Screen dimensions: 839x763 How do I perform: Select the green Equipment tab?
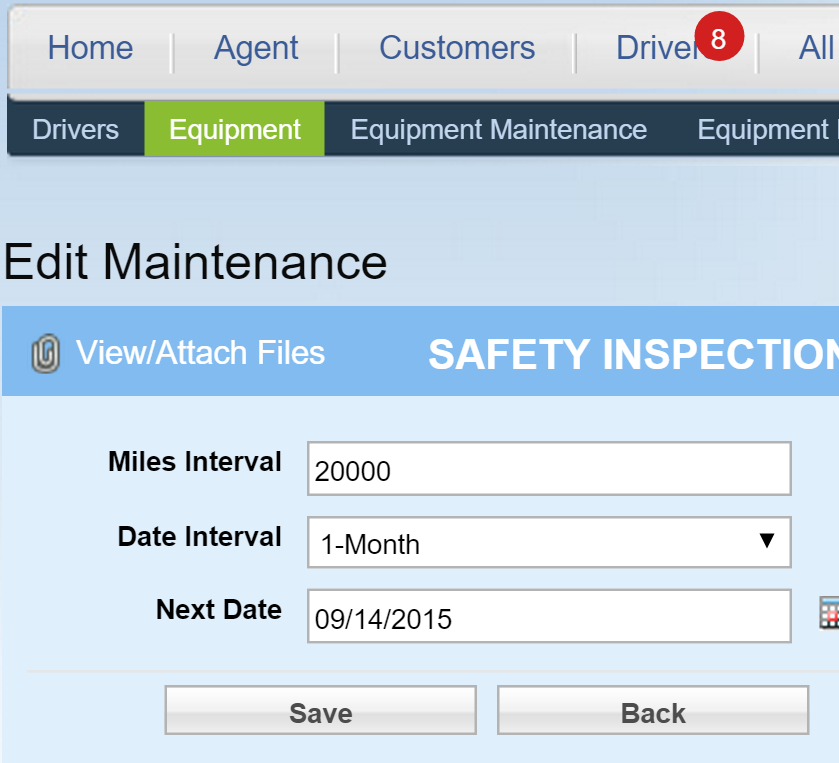234,129
